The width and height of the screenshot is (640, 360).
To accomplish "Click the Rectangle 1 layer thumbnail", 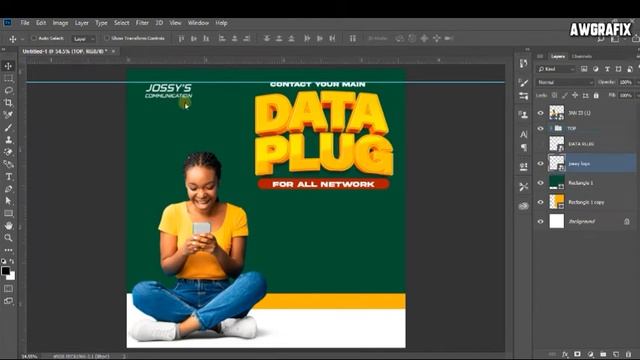I will (557, 182).
